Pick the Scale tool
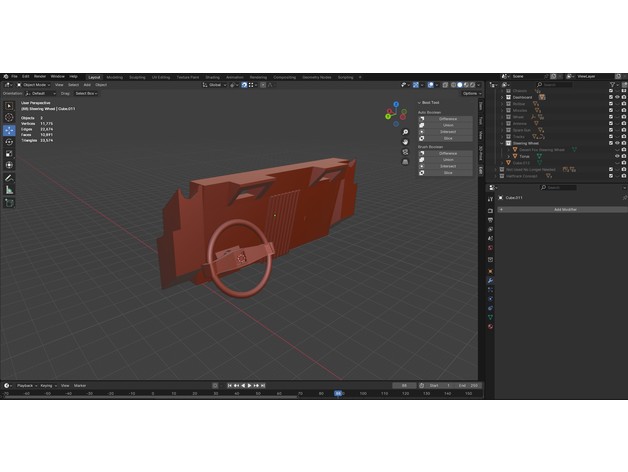The width and height of the screenshot is (628, 472). point(10,154)
